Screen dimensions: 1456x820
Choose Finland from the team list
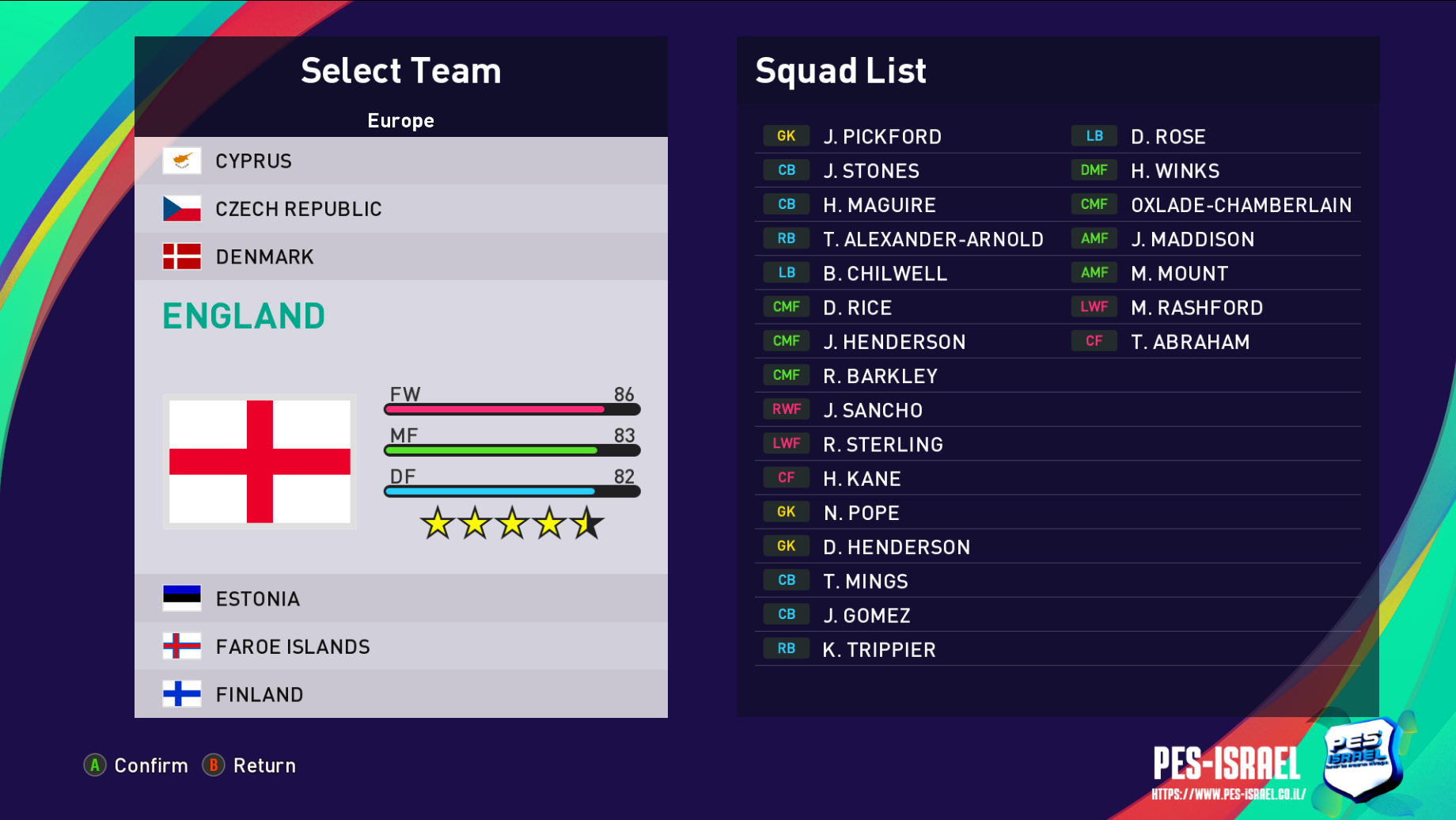260,695
